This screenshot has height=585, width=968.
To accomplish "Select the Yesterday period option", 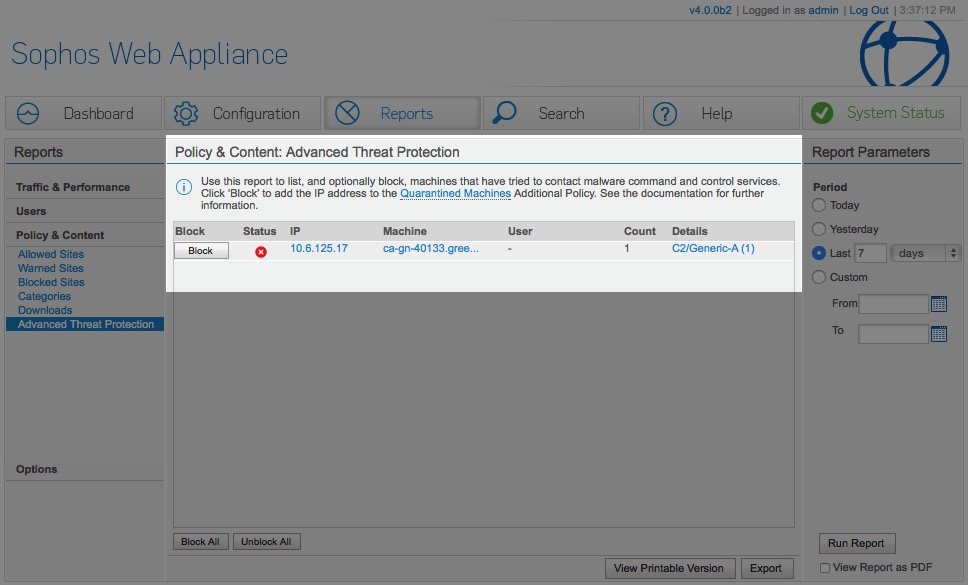I will [819, 229].
